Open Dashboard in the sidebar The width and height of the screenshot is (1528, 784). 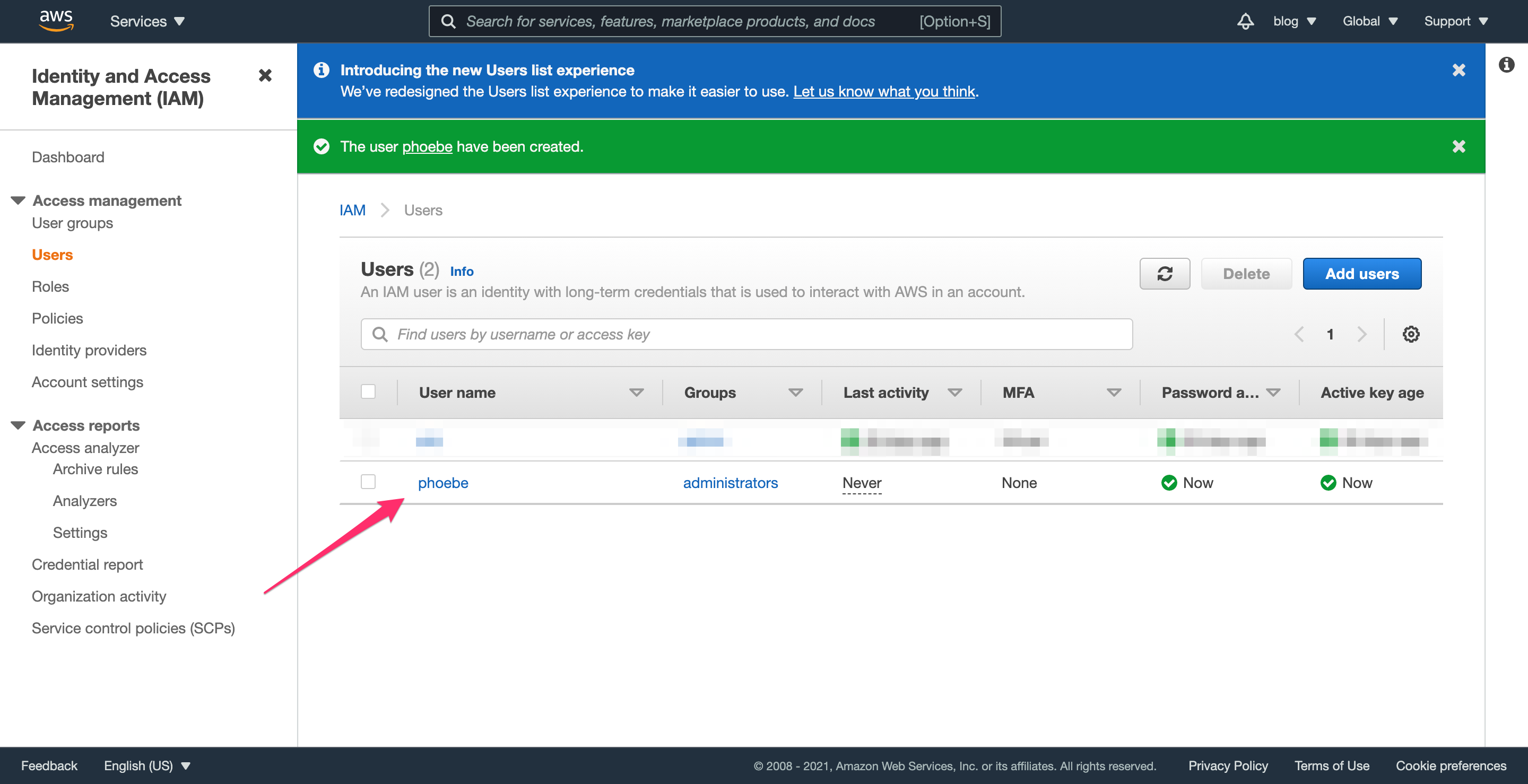68,157
